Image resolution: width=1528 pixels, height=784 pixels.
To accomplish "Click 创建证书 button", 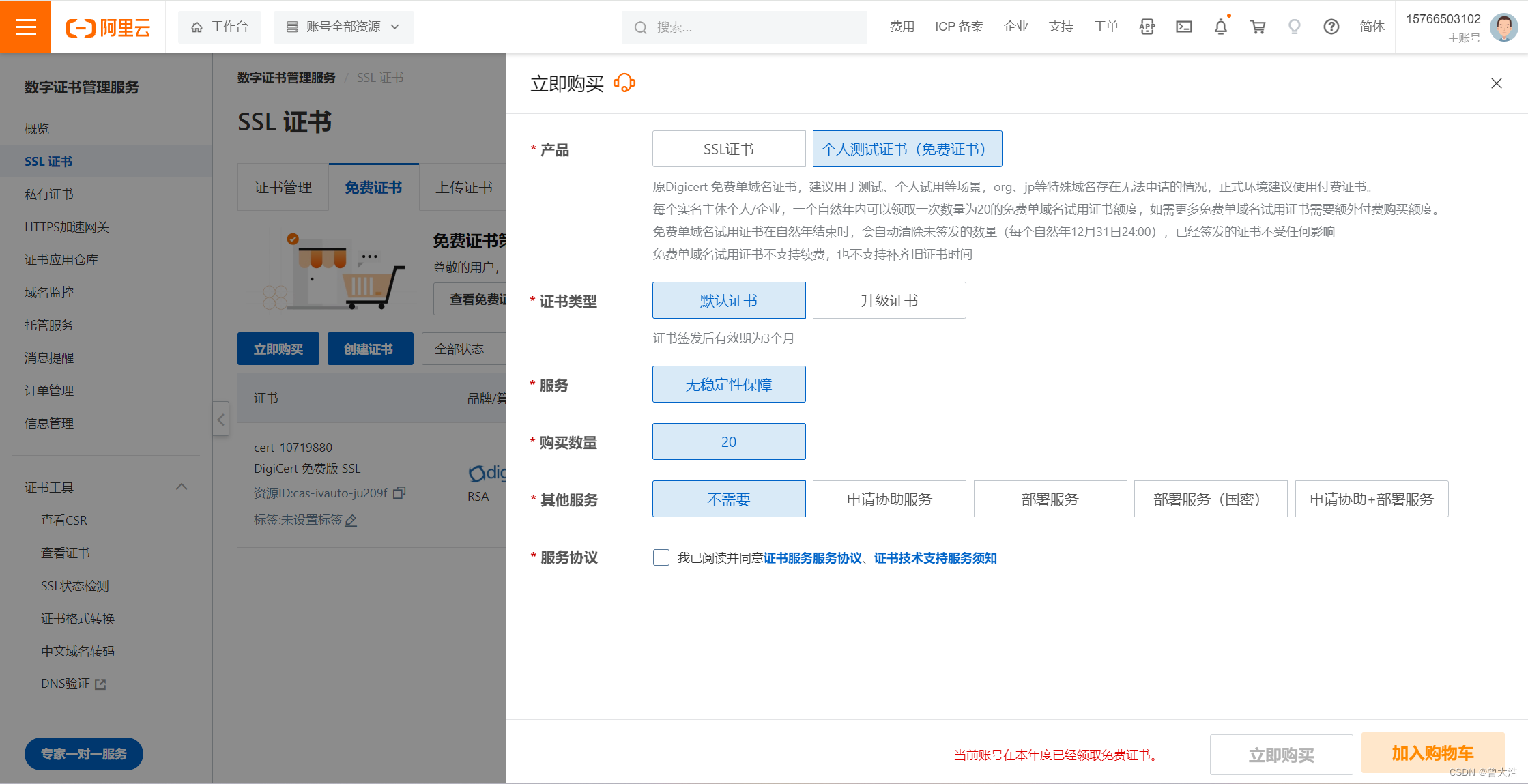I will 370,349.
